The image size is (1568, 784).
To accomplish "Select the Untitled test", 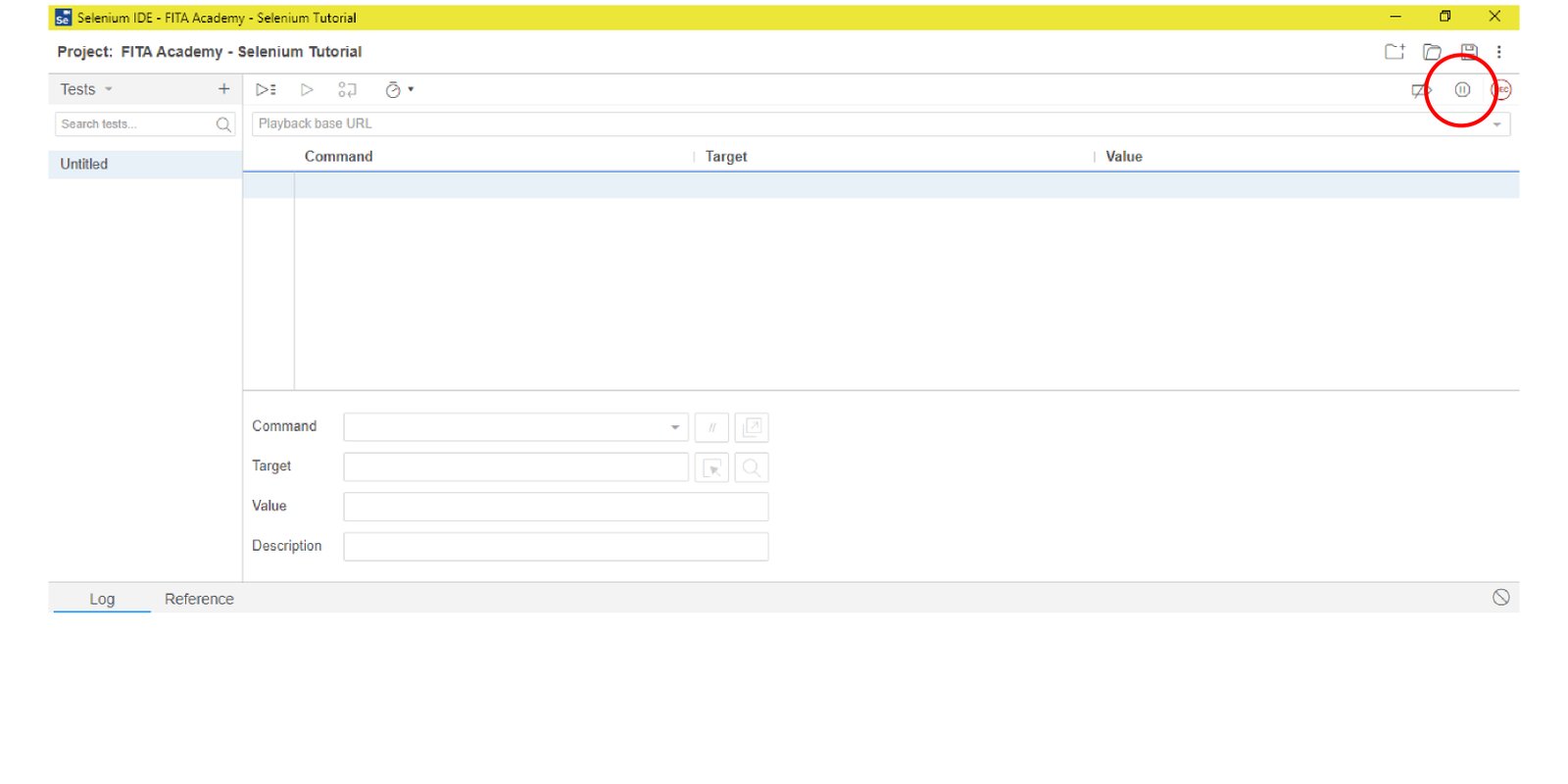I will coord(145,164).
